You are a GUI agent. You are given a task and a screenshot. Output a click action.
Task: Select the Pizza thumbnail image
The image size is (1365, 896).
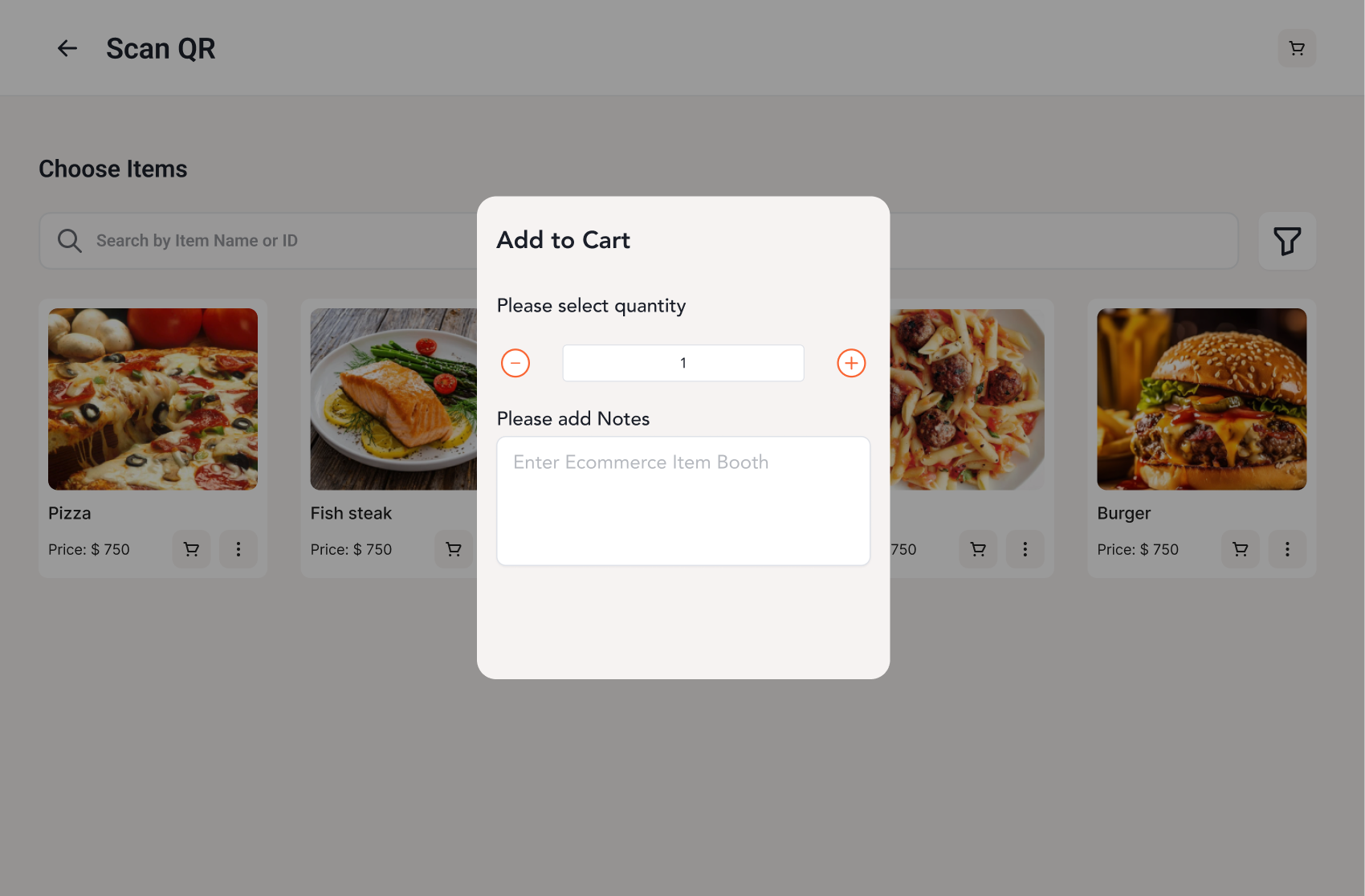click(153, 399)
